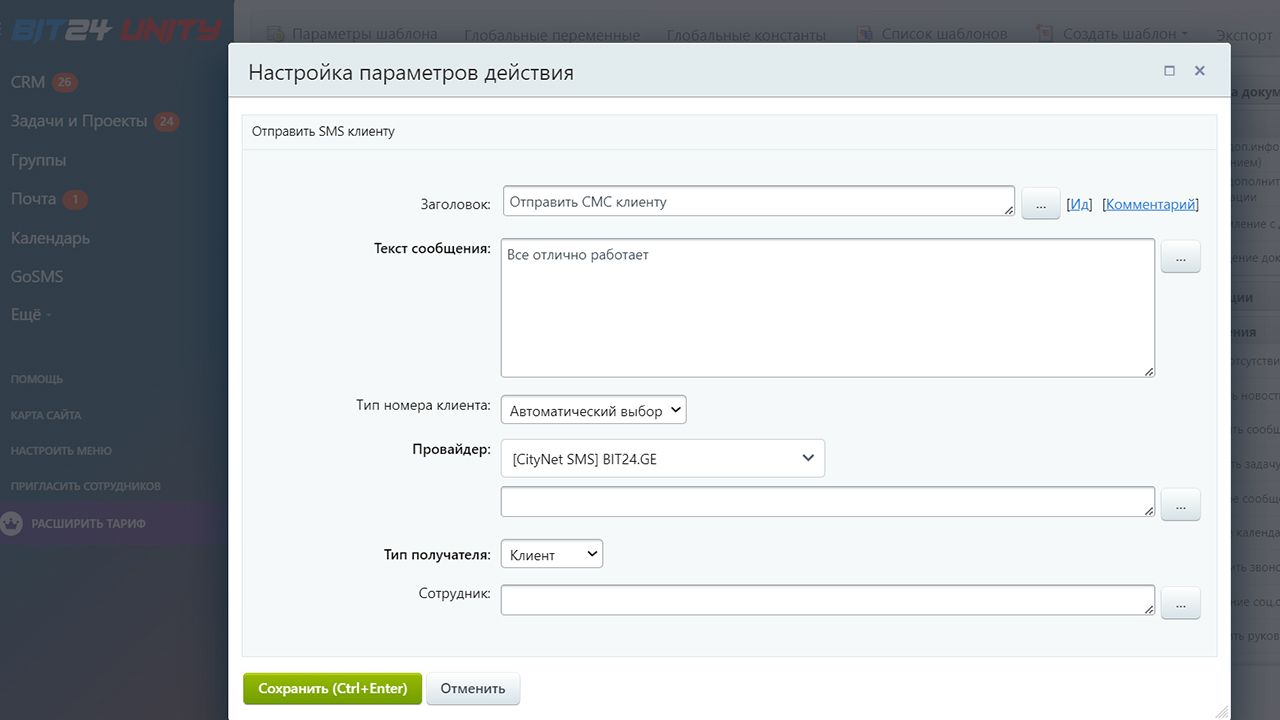
Task: Click the Сохранить (Ctrl+Enter) button
Action: click(332, 688)
